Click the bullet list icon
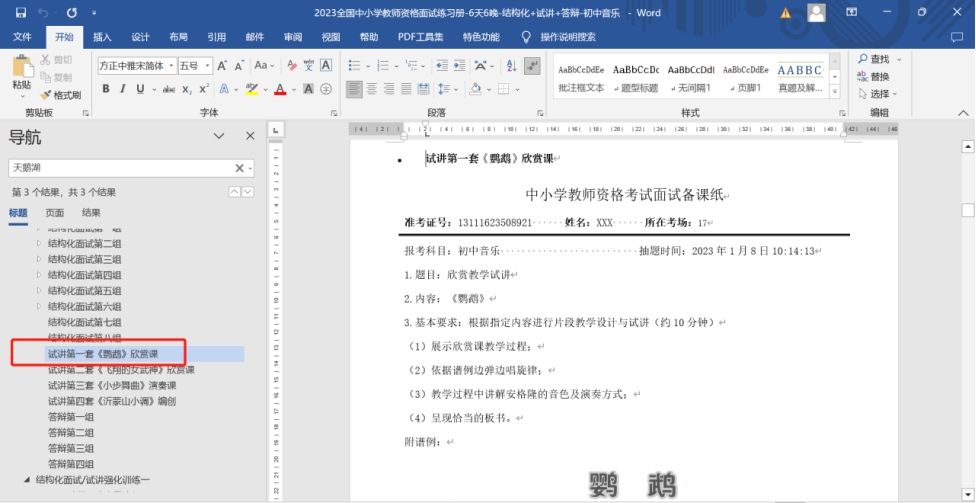 355,65
